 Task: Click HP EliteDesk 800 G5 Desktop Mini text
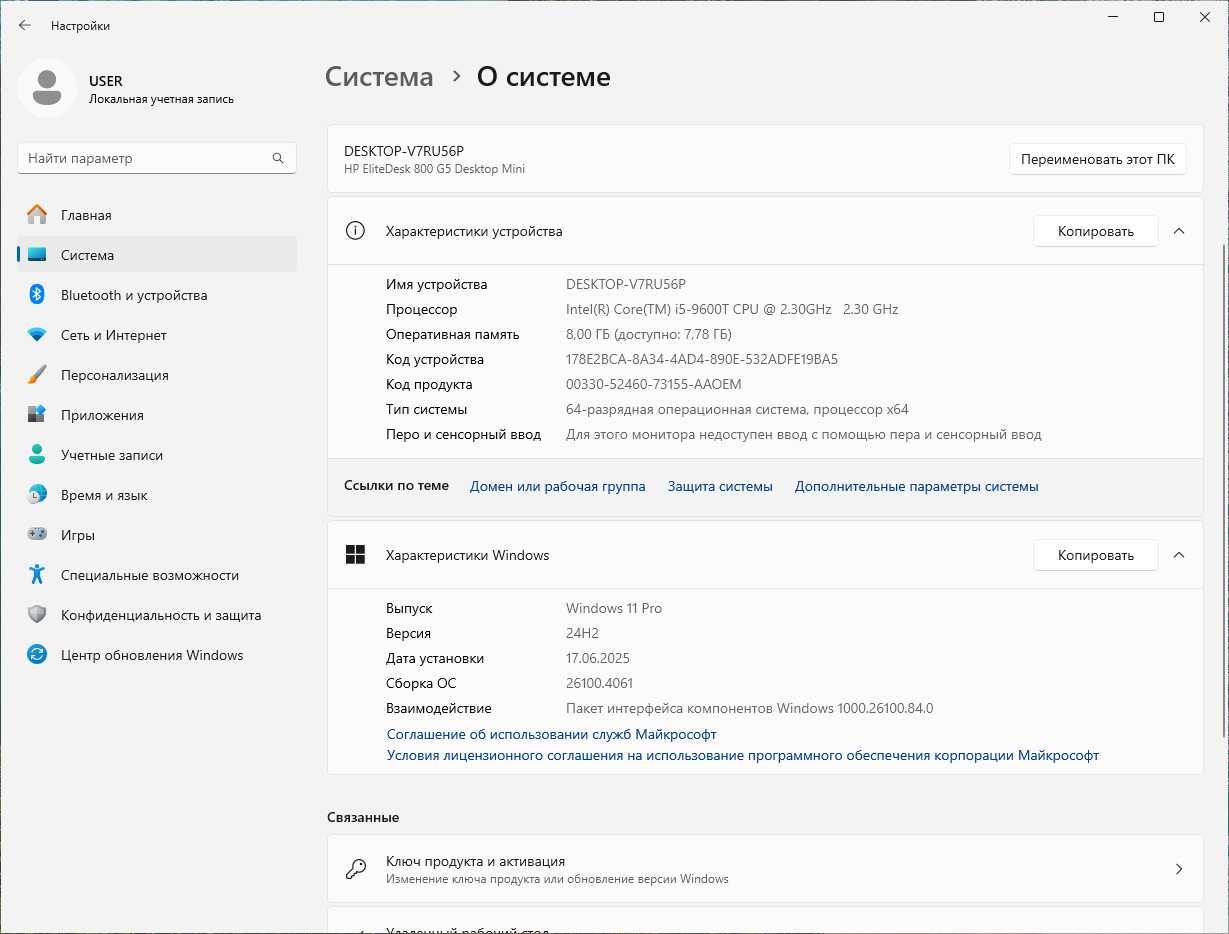point(434,169)
